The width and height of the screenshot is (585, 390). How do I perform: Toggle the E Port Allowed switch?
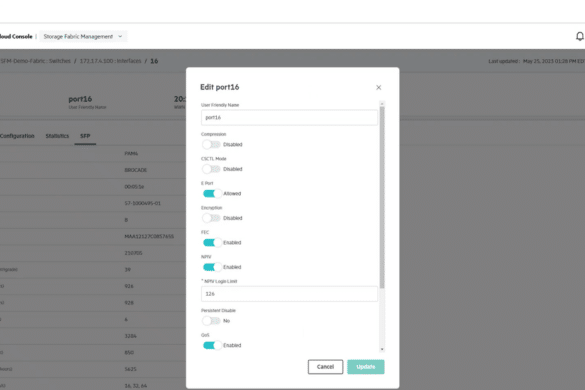212,193
